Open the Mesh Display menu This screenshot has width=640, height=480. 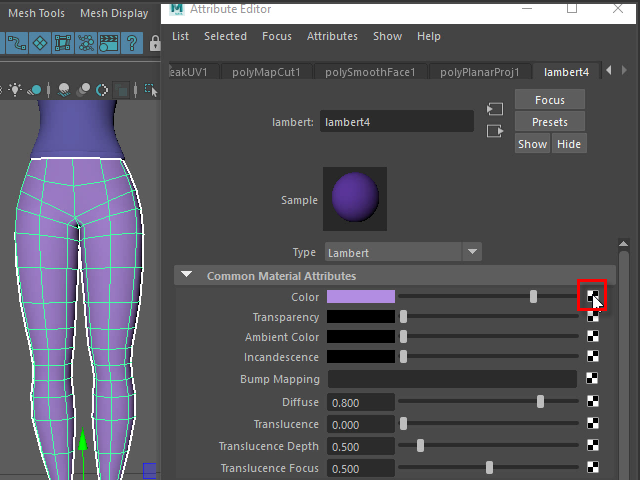pos(114,13)
